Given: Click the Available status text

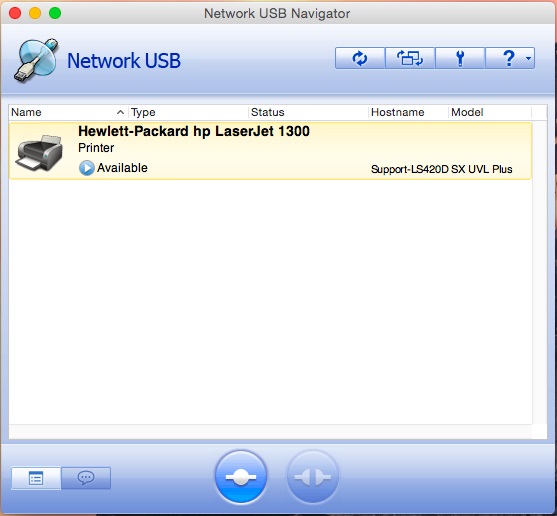Looking at the screenshot, I should click(123, 168).
